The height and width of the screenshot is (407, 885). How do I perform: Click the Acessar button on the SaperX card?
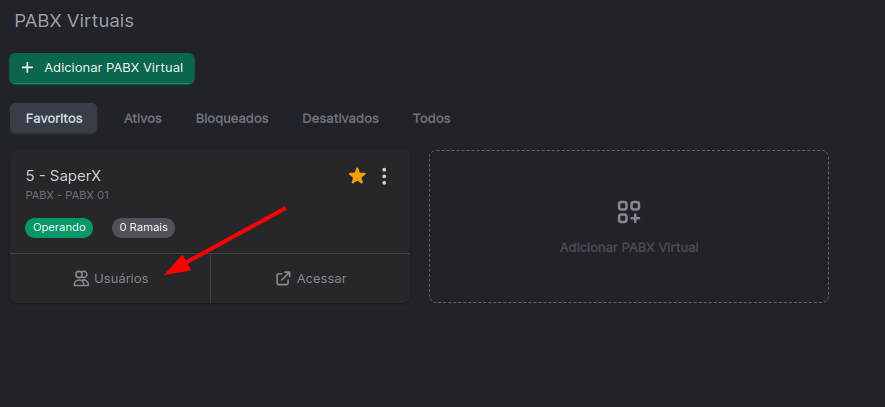click(310, 278)
